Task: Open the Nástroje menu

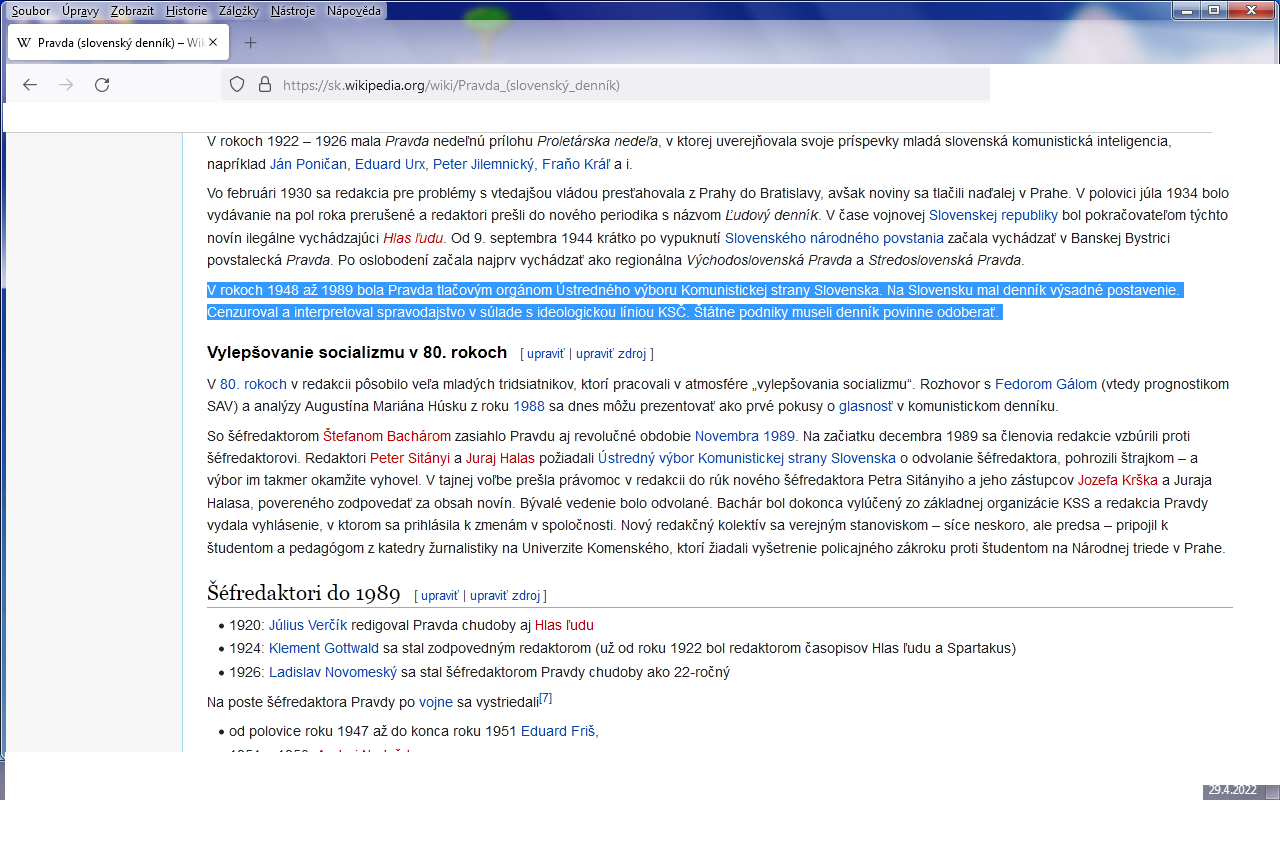Action: 293,10
